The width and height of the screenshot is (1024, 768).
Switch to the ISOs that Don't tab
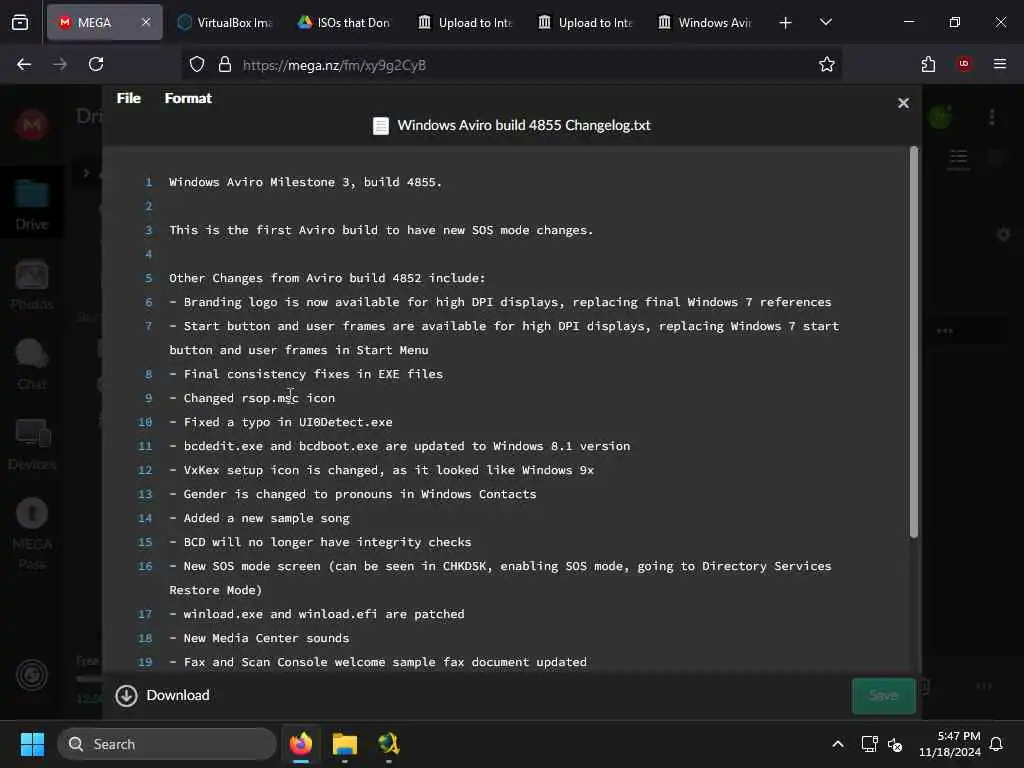[x=344, y=22]
